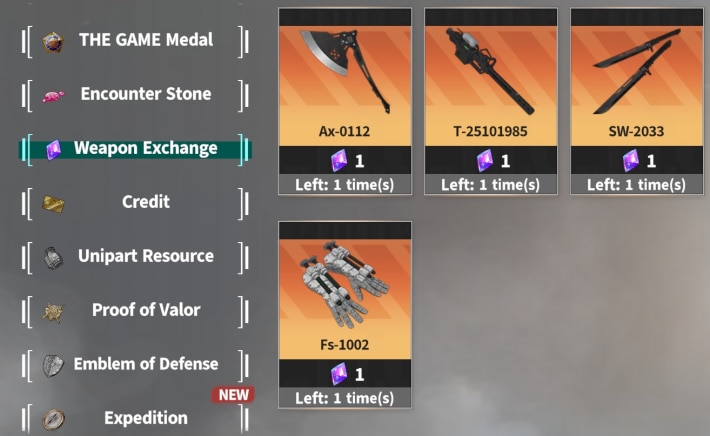This screenshot has height=436, width=710.
Task: Click the pink Encounter Stone icon
Action: (x=53, y=96)
